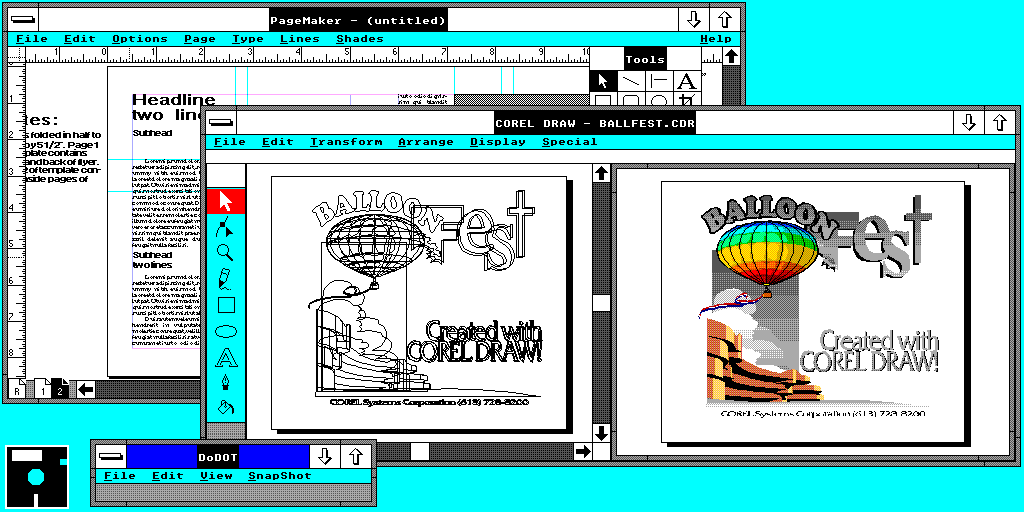Click the highlighted page 2 icon in PageMaker
1024x512 pixels.
point(59,389)
